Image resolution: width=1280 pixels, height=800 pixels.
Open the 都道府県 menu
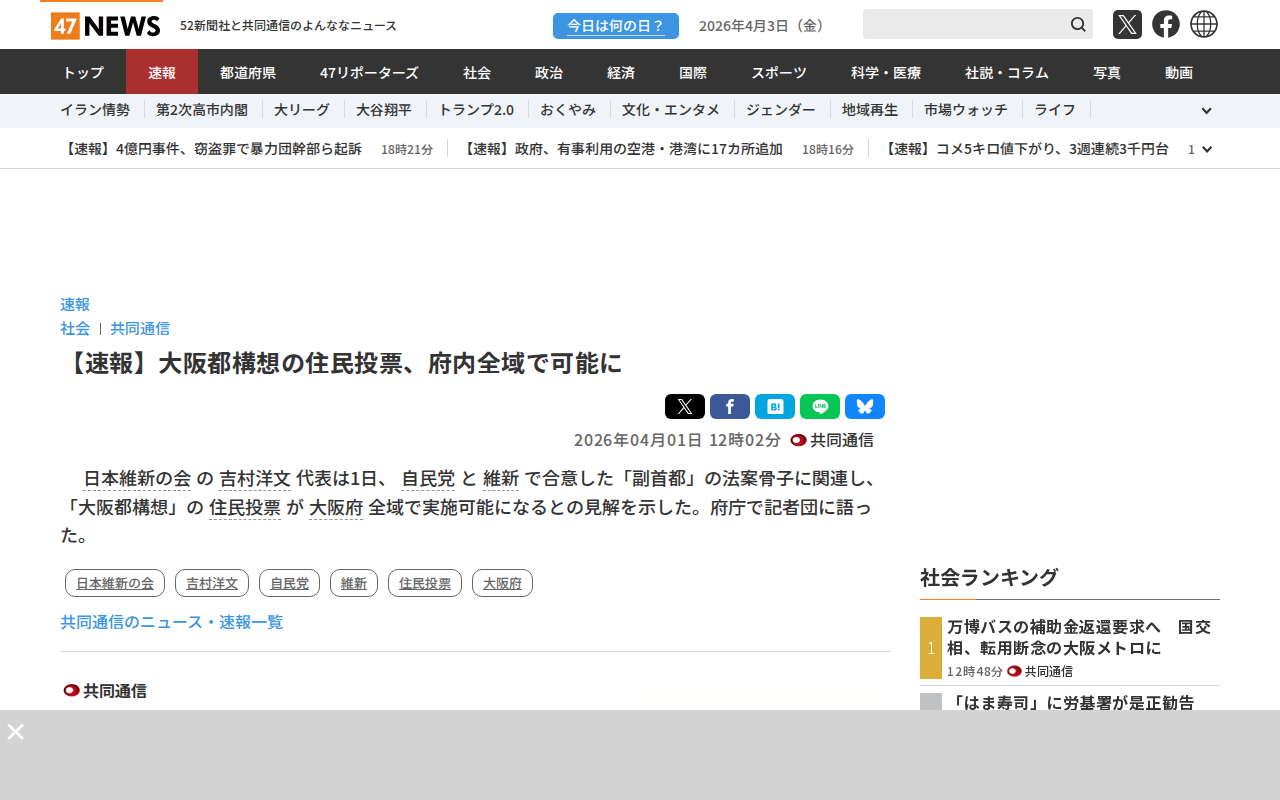click(x=248, y=72)
